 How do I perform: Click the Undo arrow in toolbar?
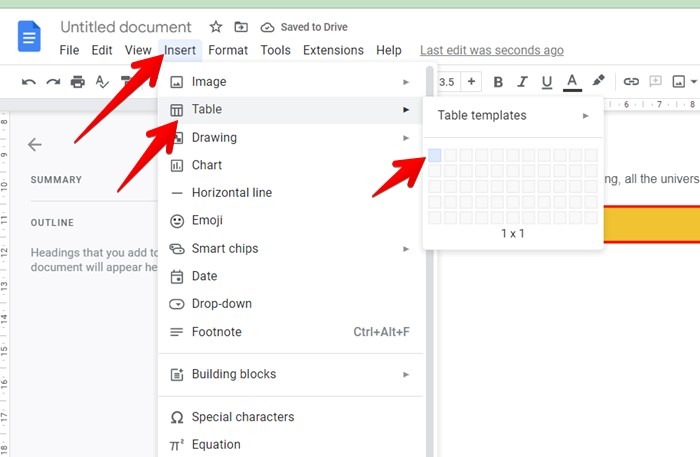click(29, 82)
